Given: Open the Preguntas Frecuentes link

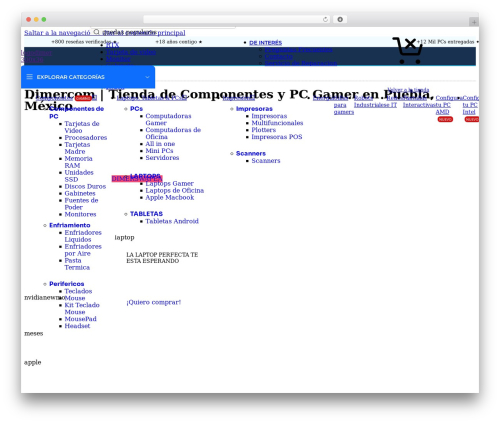Looking at the screenshot, I should point(298,50).
